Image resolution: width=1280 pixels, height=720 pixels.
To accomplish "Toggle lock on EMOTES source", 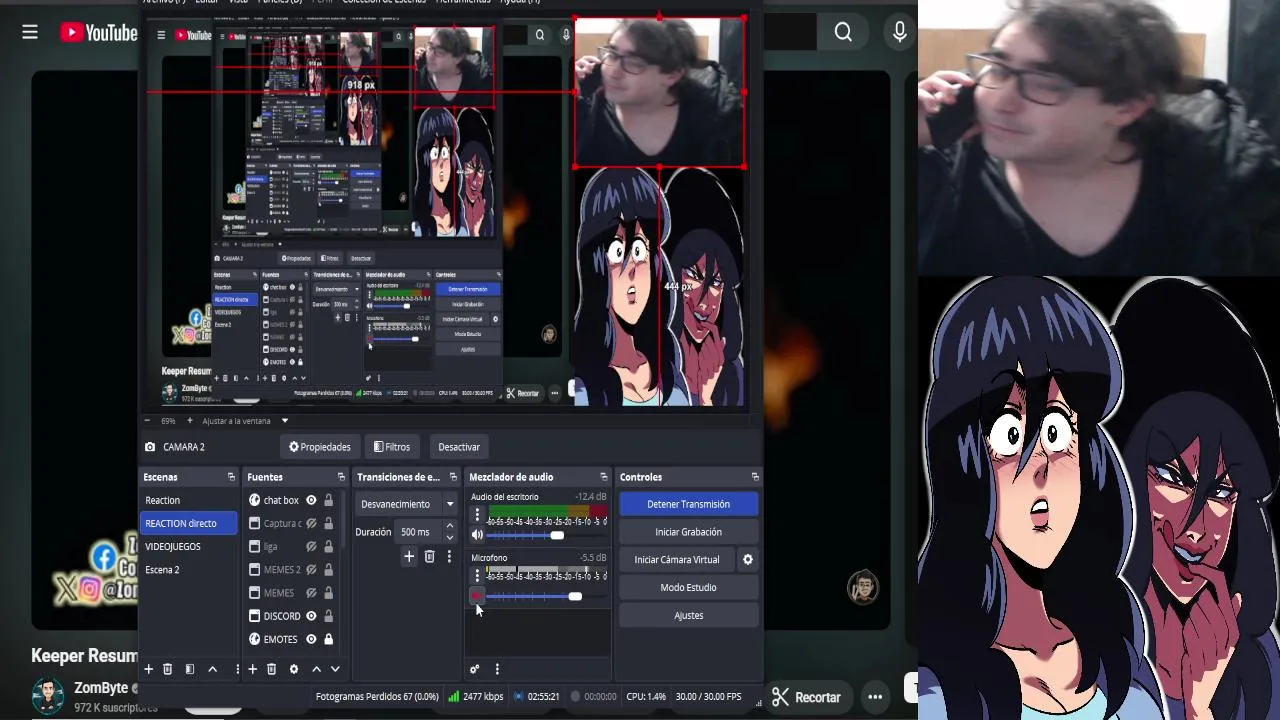I will coord(328,639).
